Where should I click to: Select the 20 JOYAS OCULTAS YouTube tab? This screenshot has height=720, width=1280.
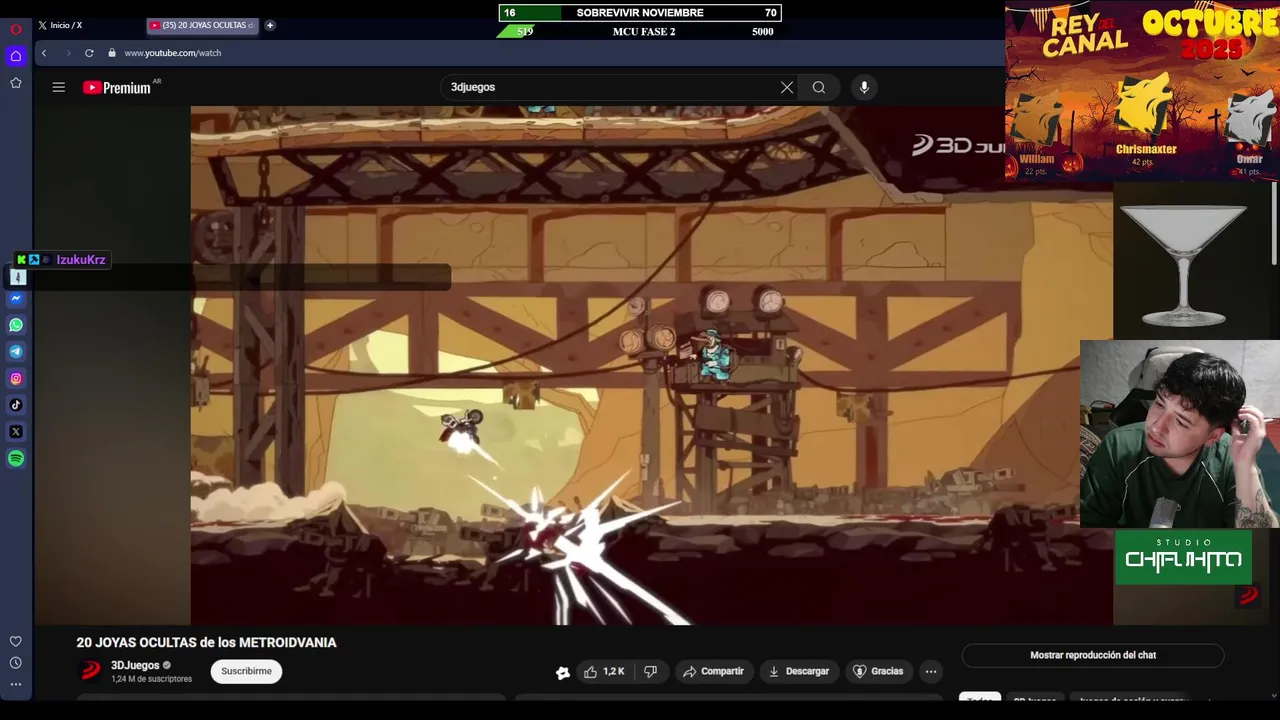[203, 25]
